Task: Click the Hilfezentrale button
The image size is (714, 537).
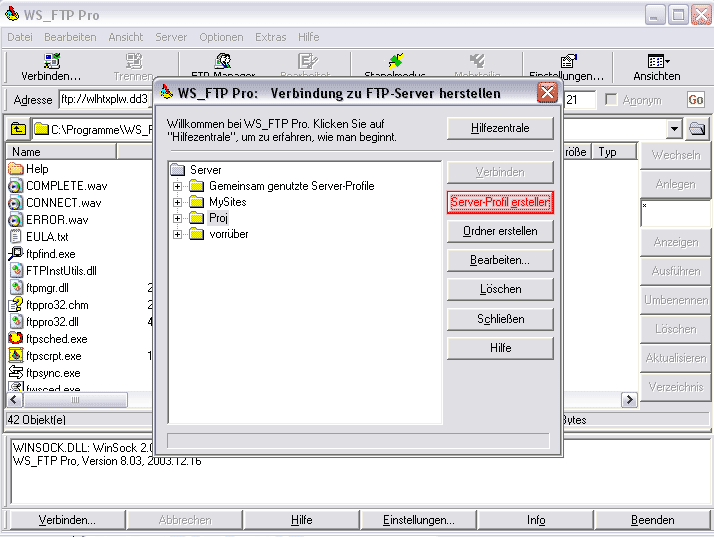Action: (x=500, y=128)
